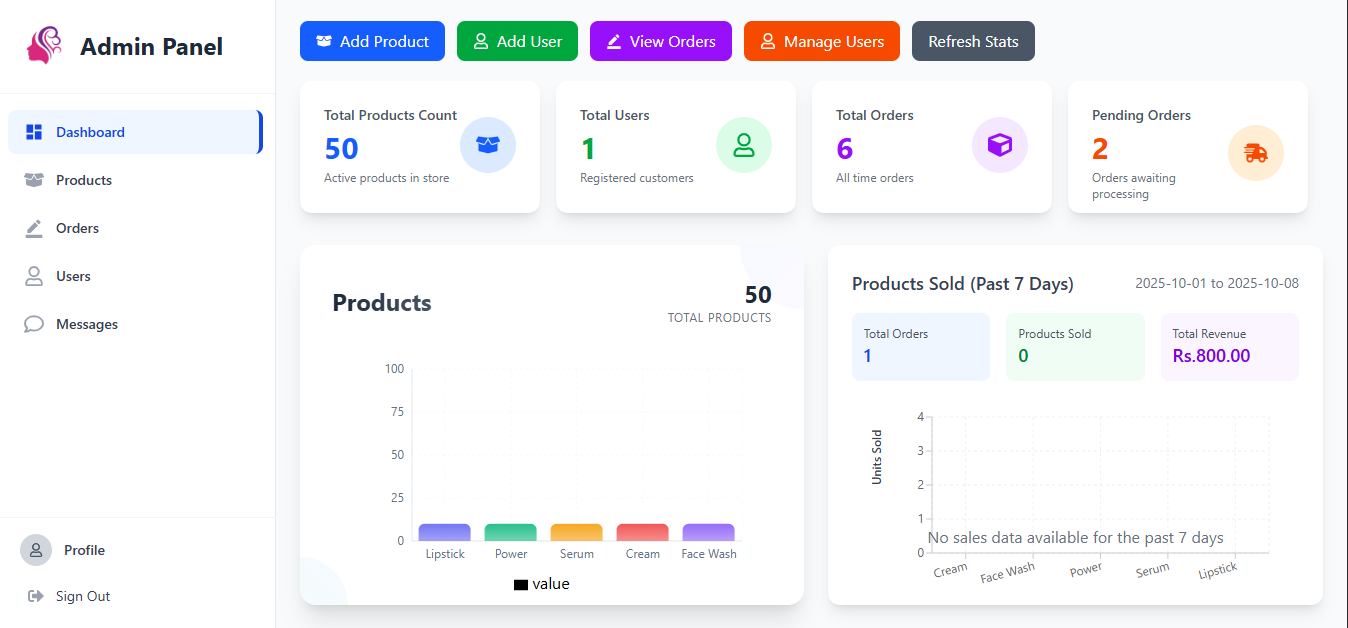Click the Lipstick bar in the Products chart

[444, 534]
